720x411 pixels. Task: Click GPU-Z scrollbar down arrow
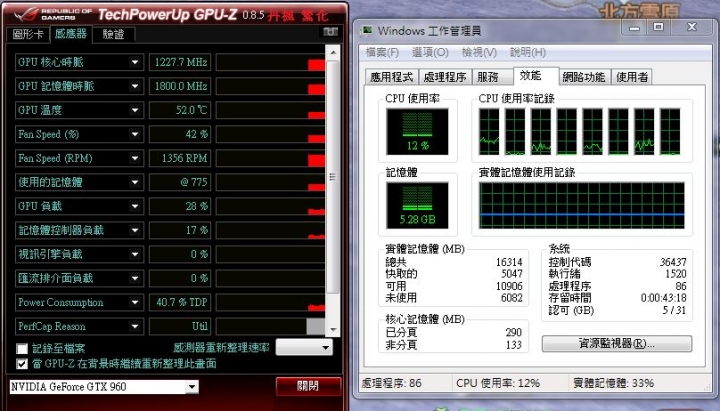tap(333, 330)
